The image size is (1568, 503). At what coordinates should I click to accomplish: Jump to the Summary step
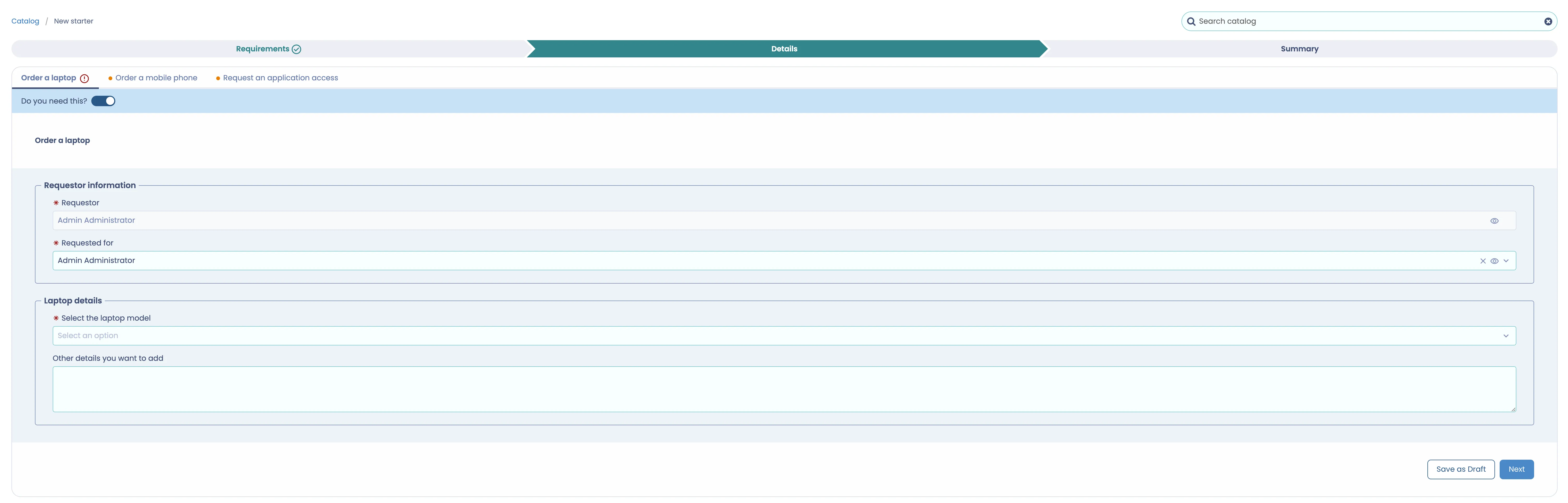point(1300,49)
